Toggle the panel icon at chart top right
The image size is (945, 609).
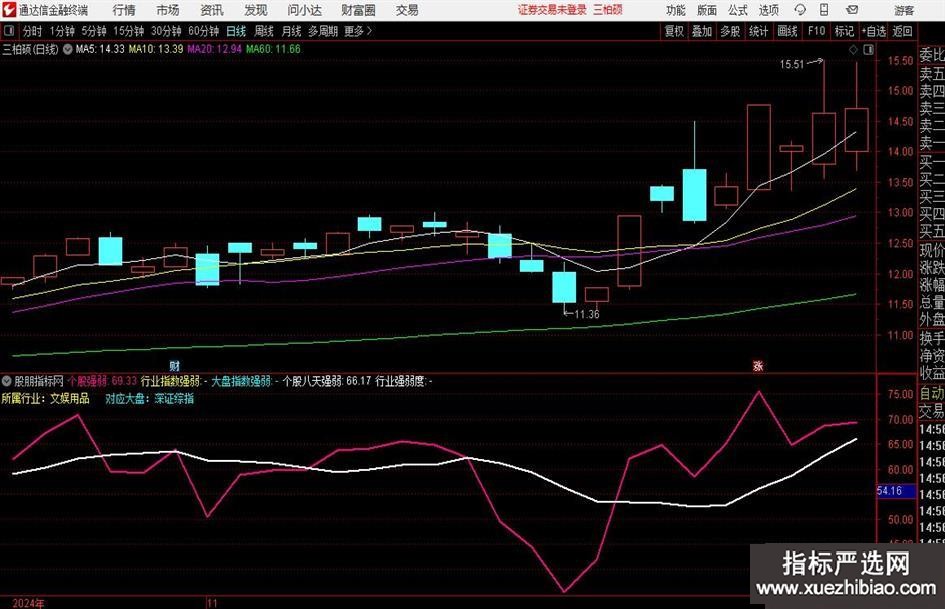coord(868,50)
